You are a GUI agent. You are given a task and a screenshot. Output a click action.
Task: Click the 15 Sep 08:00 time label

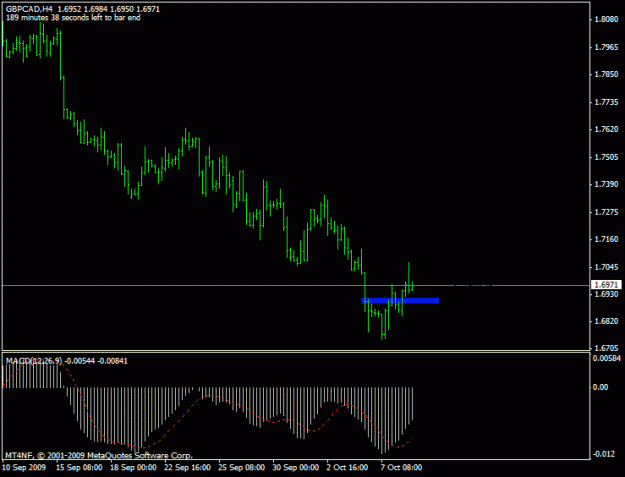pyautogui.click(x=79, y=467)
